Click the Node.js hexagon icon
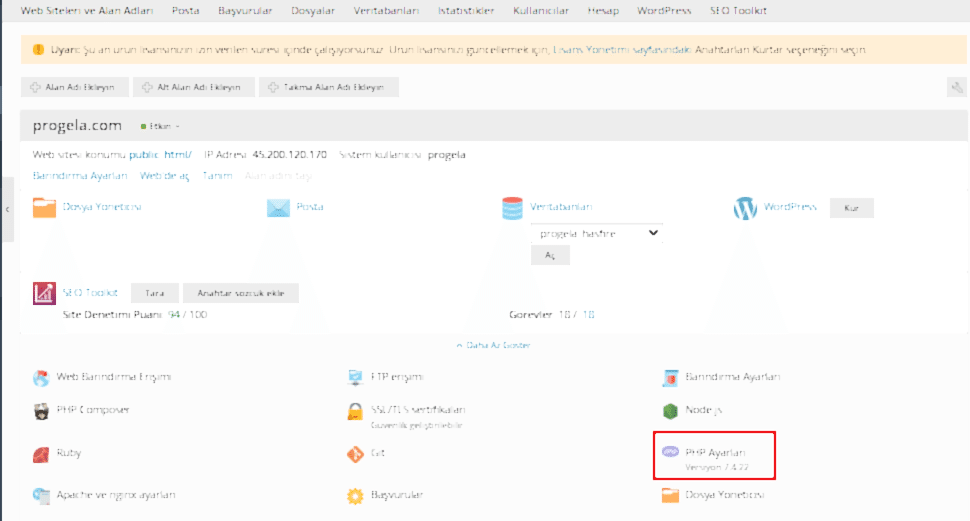Image resolution: width=970 pixels, height=521 pixels. (x=670, y=410)
